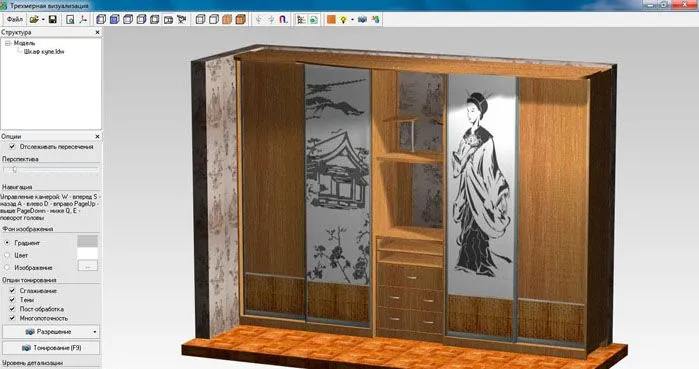This screenshot has width=699, height=369.
Task: Disable the Тени shadows checkbox
Action: point(12,300)
